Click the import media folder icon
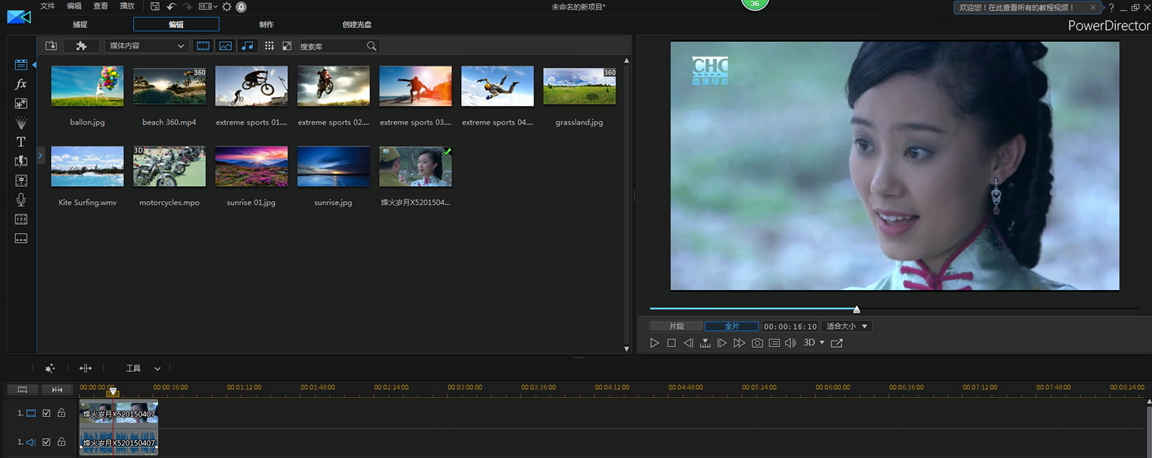1152x458 pixels. (51, 46)
